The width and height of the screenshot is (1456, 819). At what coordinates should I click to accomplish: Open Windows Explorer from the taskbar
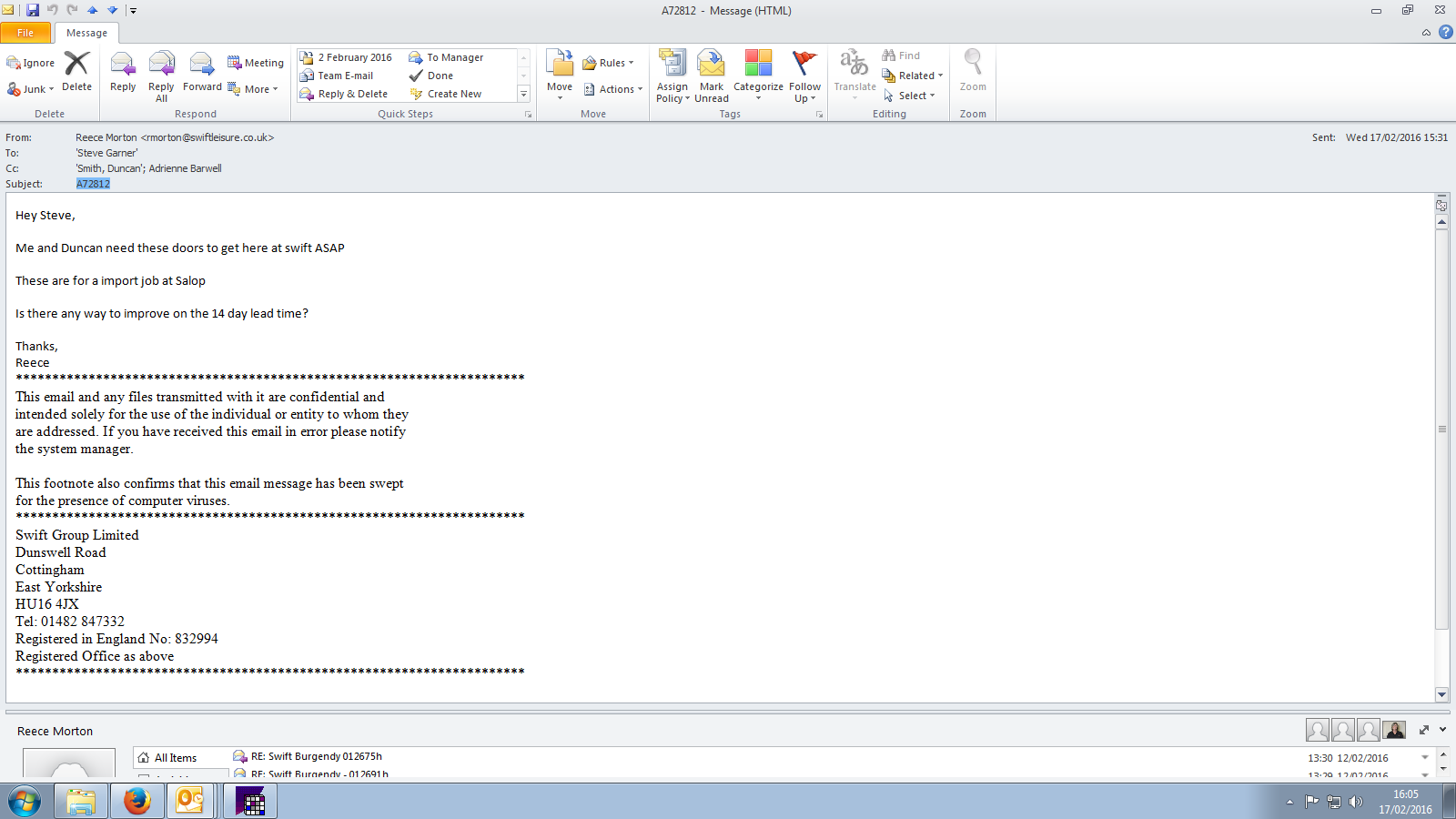[x=81, y=802]
